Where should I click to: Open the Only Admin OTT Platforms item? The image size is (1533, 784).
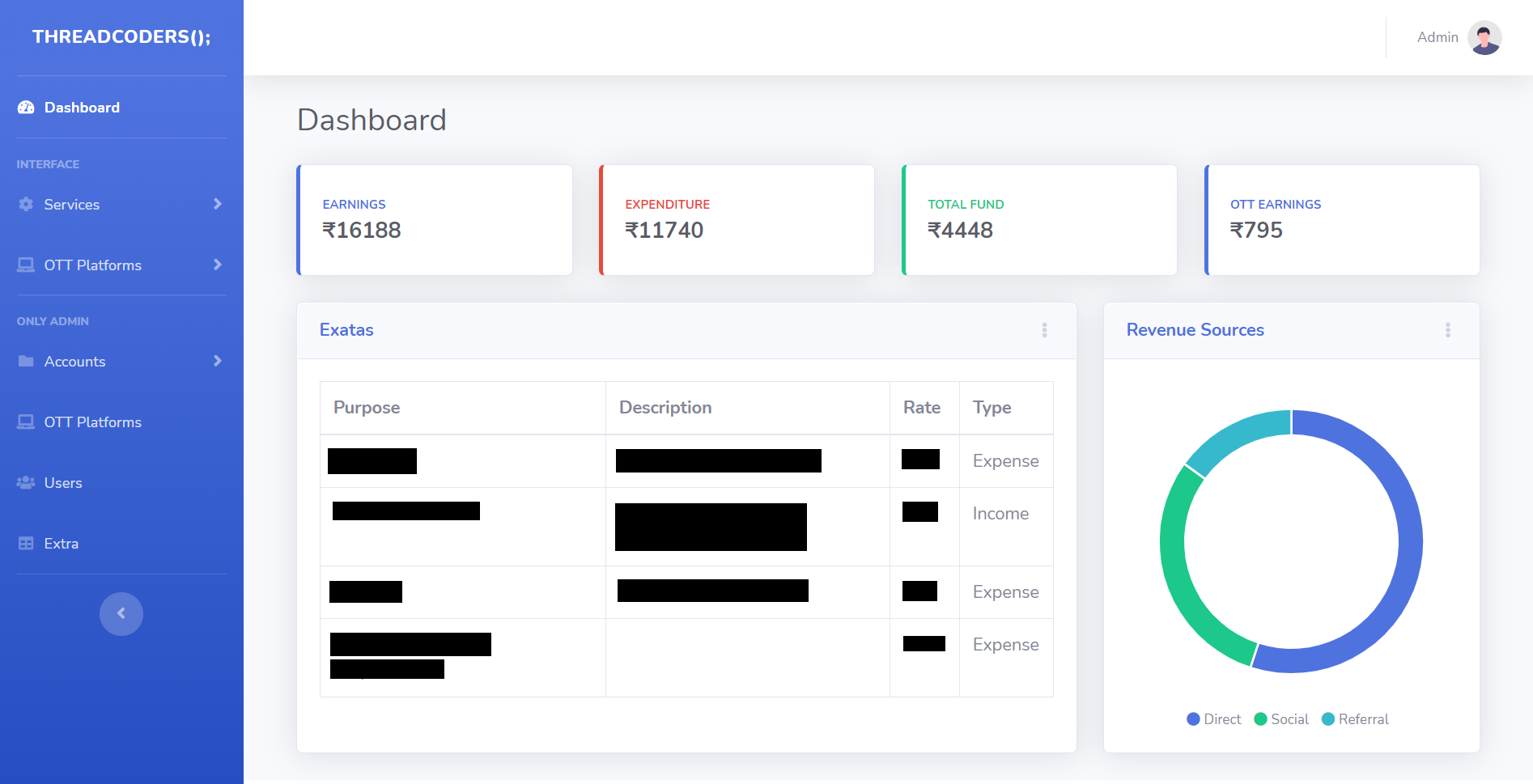pyautogui.click(x=92, y=422)
